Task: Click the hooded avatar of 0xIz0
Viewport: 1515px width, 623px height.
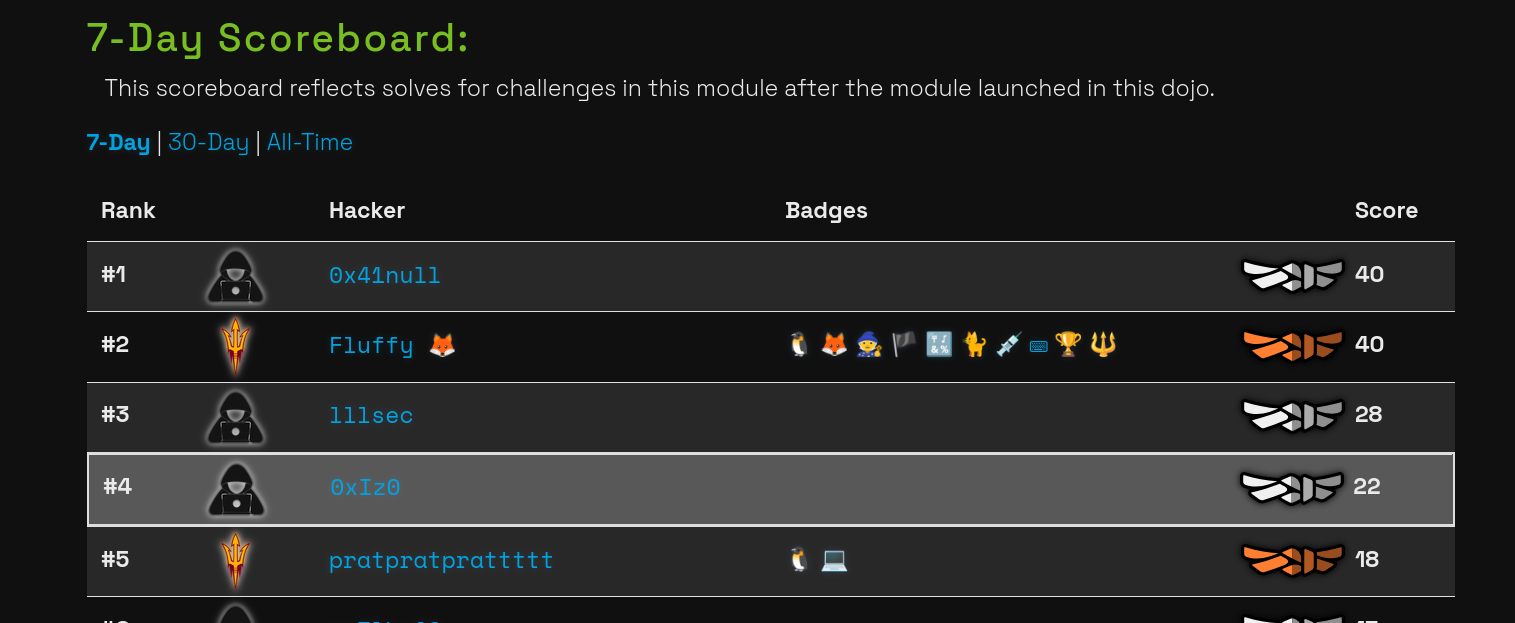Action: [235, 489]
